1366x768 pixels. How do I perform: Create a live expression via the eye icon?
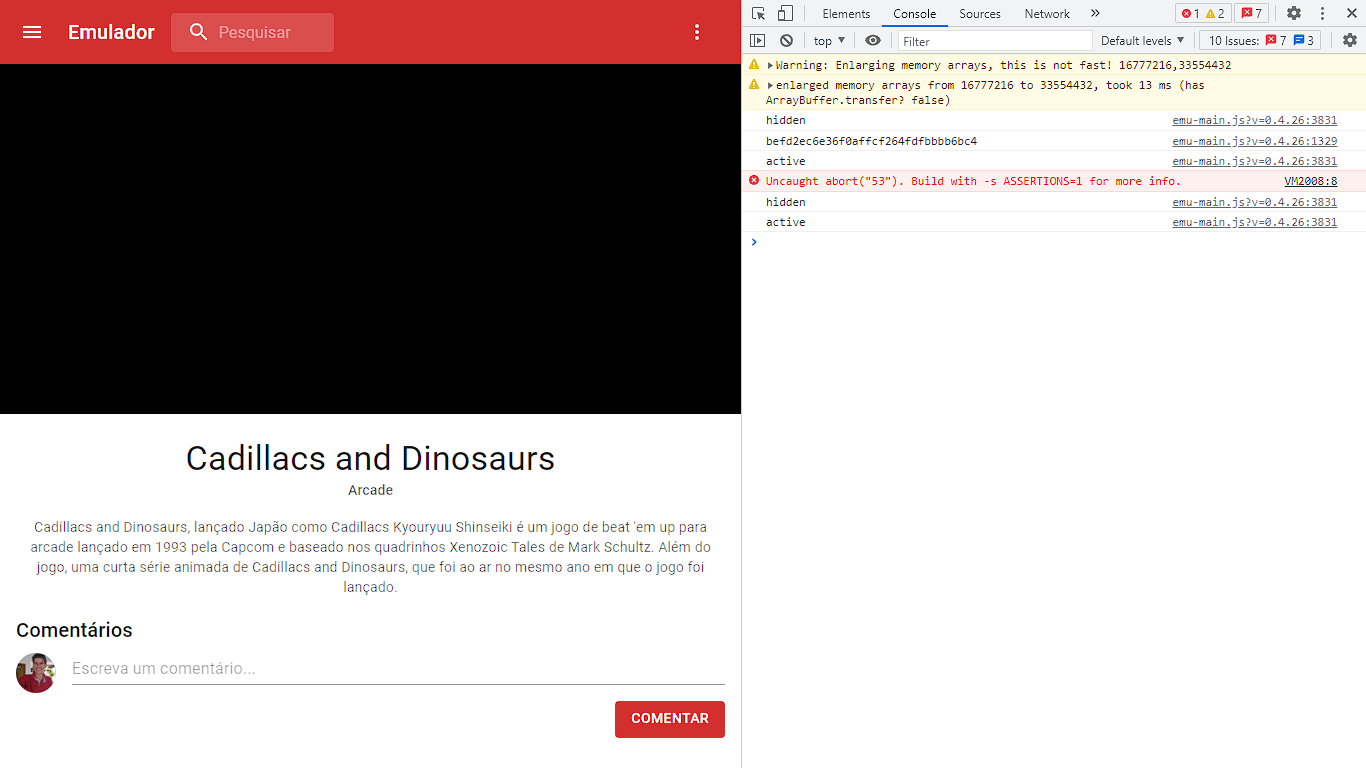tap(873, 40)
